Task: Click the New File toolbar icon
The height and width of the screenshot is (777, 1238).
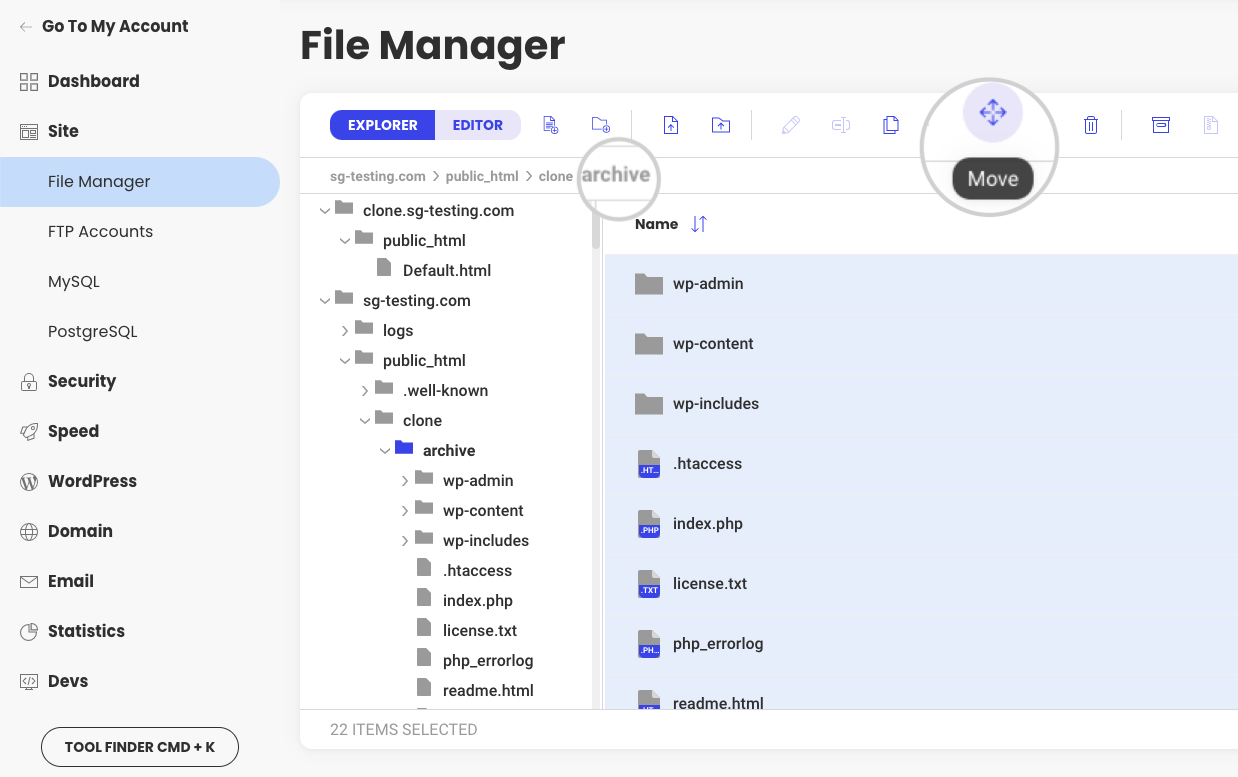Action: [x=550, y=125]
